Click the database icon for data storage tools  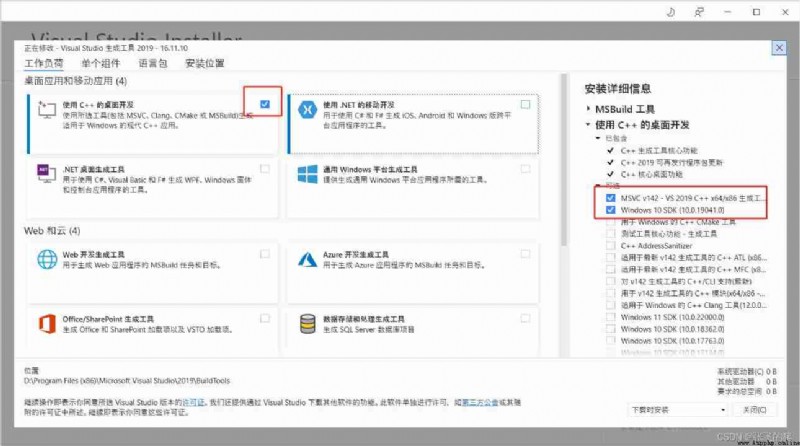tap(307, 324)
